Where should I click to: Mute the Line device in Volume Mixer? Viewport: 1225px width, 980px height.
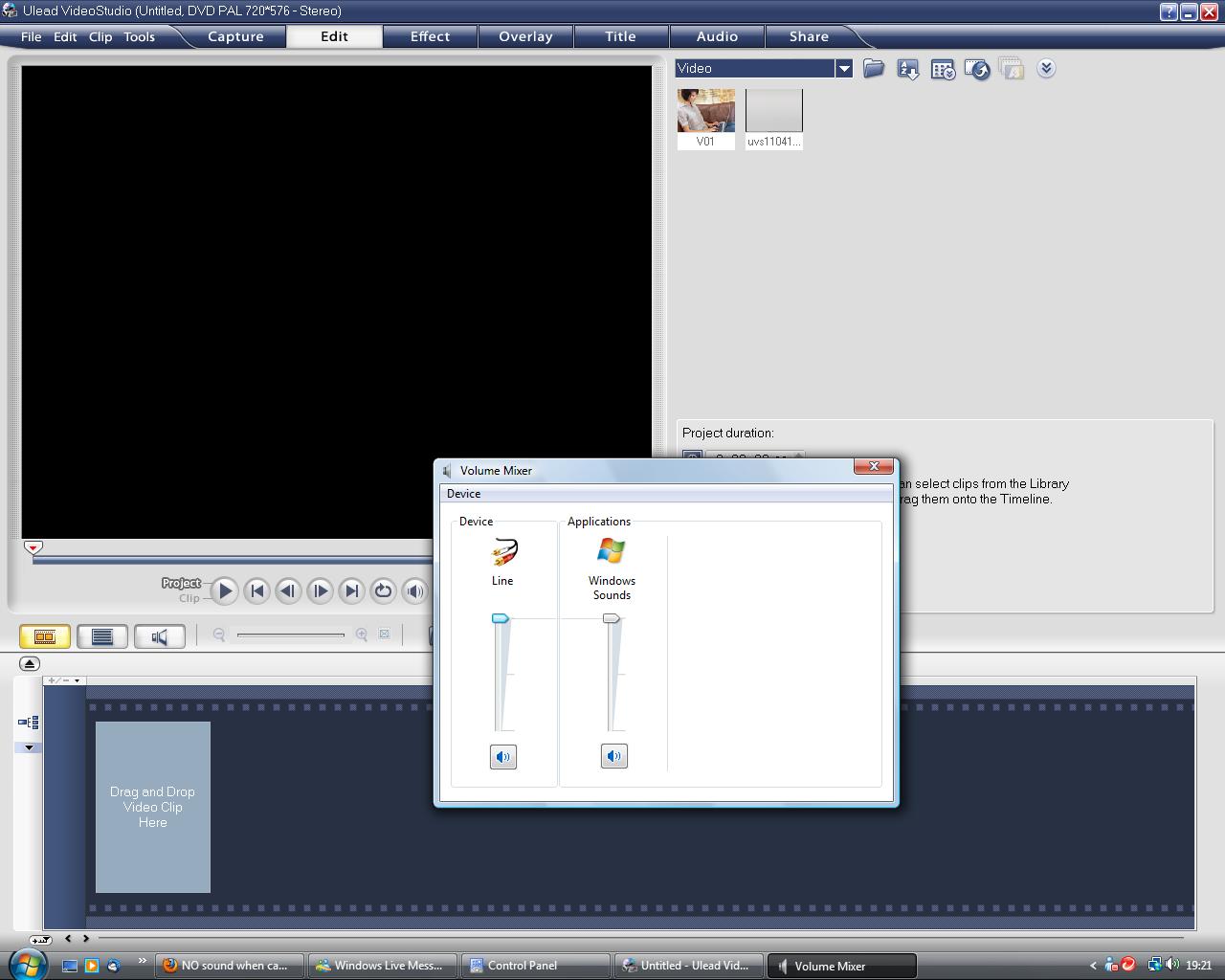[502, 757]
